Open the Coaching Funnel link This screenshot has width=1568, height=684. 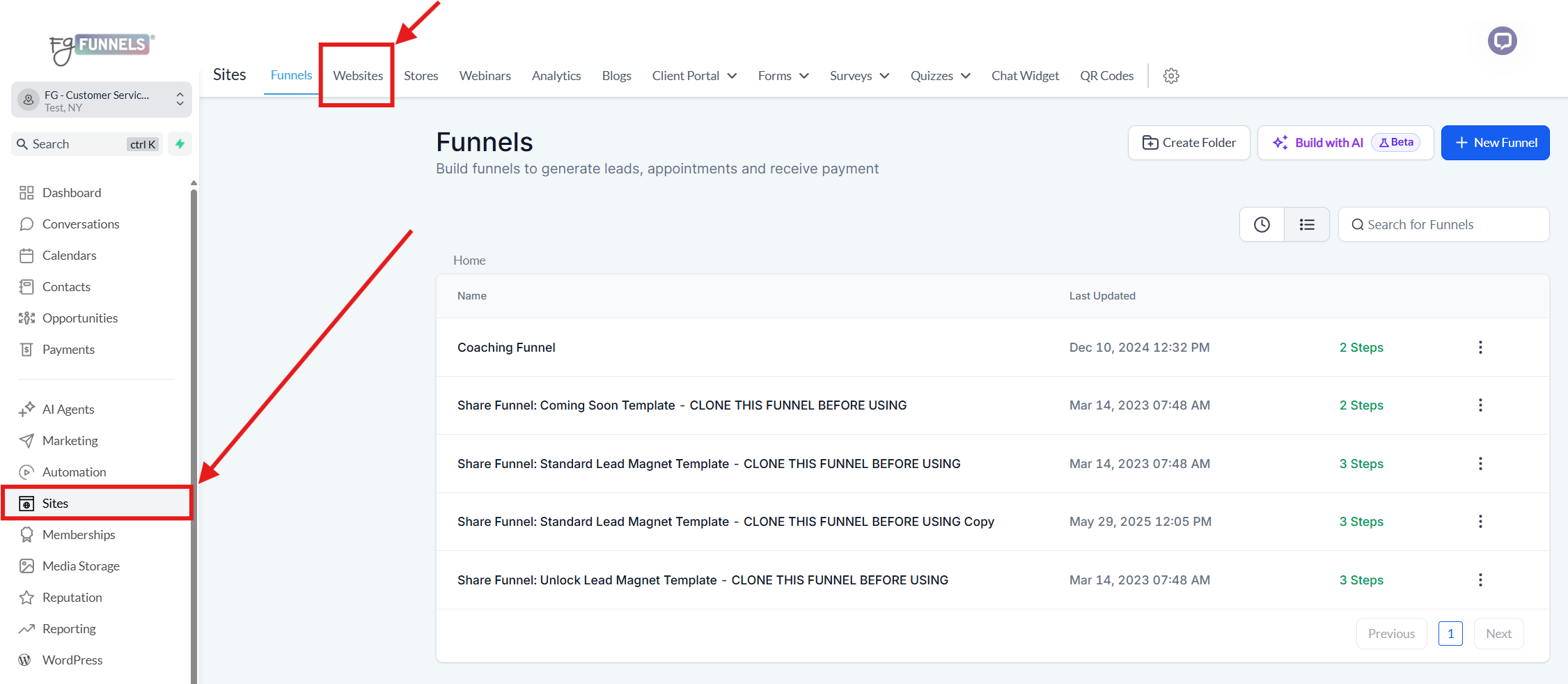pos(506,348)
